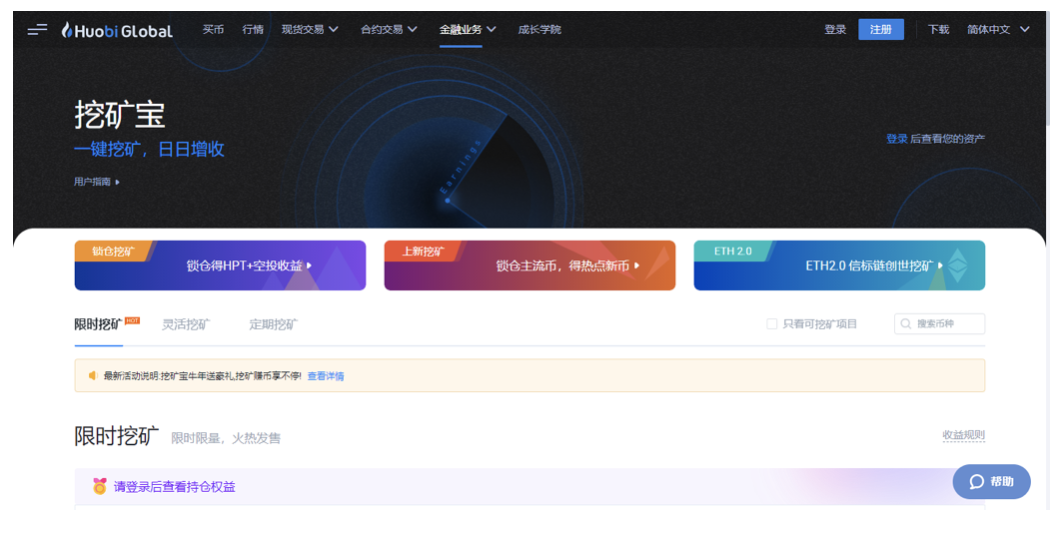
Task: Click the 登录 link in header
Action: pos(835,29)
